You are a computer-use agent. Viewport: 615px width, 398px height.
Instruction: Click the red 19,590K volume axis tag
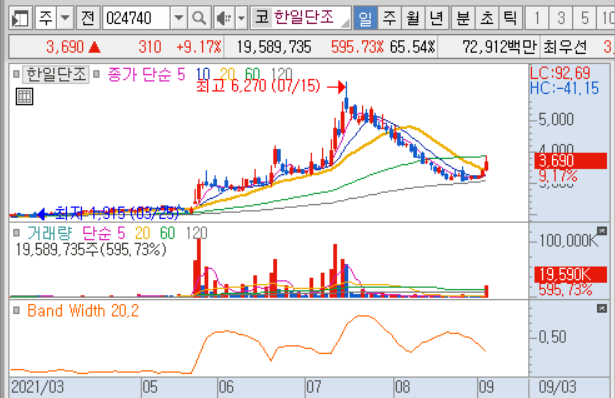pos(571,274)
